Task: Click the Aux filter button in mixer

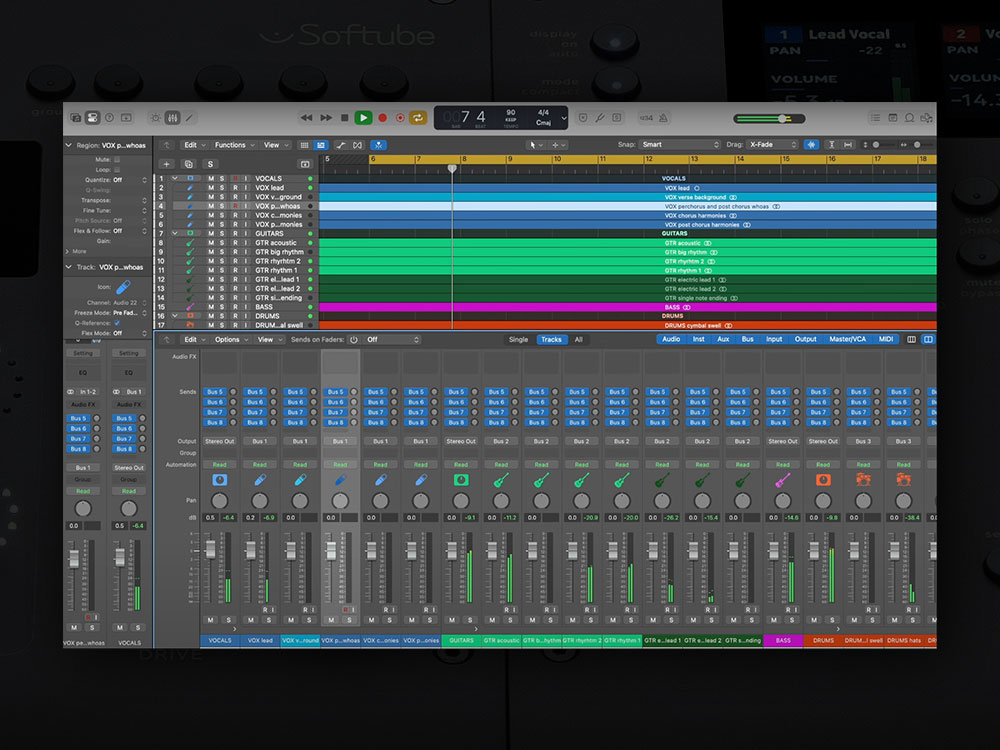Action: click(723, 340)
